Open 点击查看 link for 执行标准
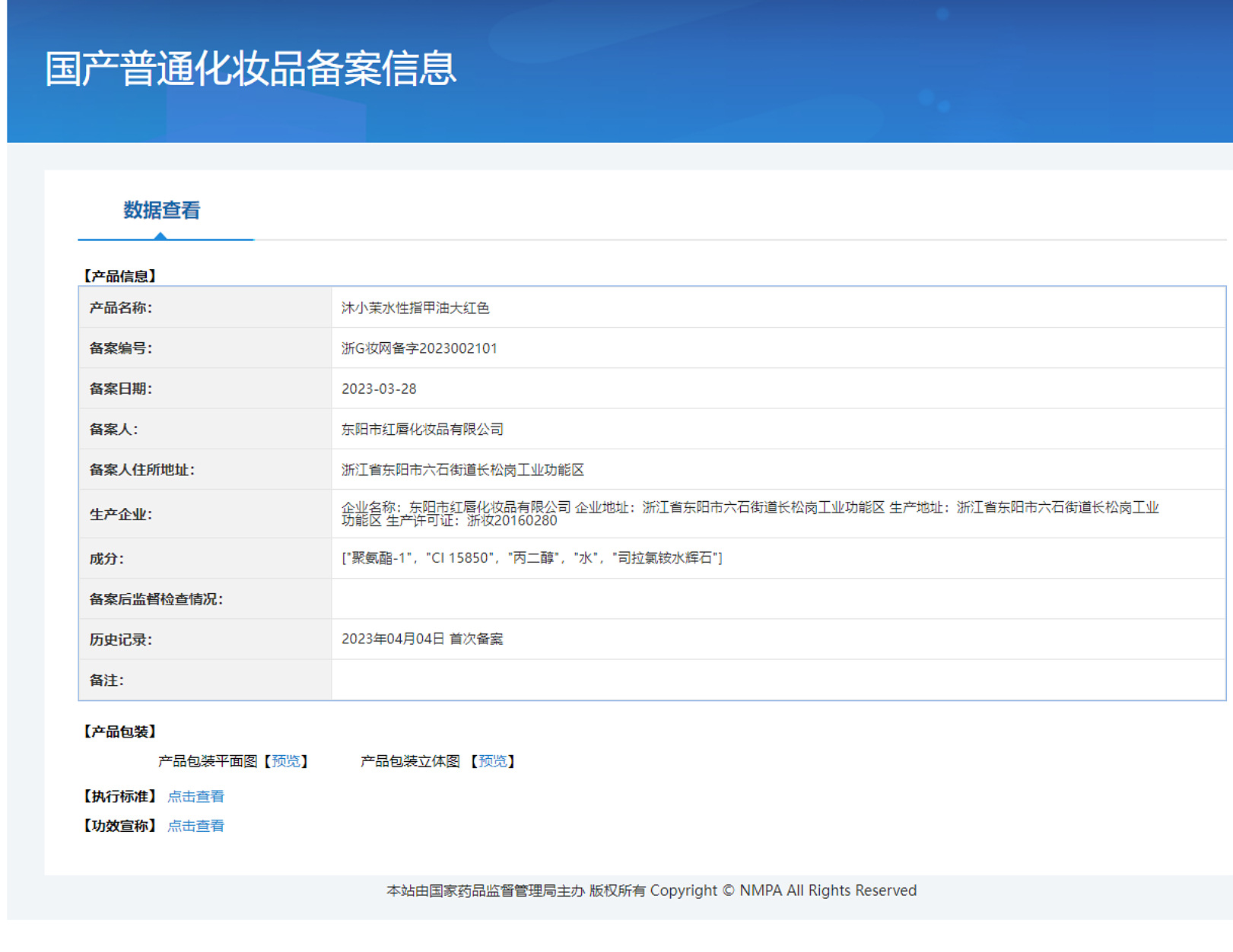Viewport: 1233px width, 952px height. click(195, 796)
